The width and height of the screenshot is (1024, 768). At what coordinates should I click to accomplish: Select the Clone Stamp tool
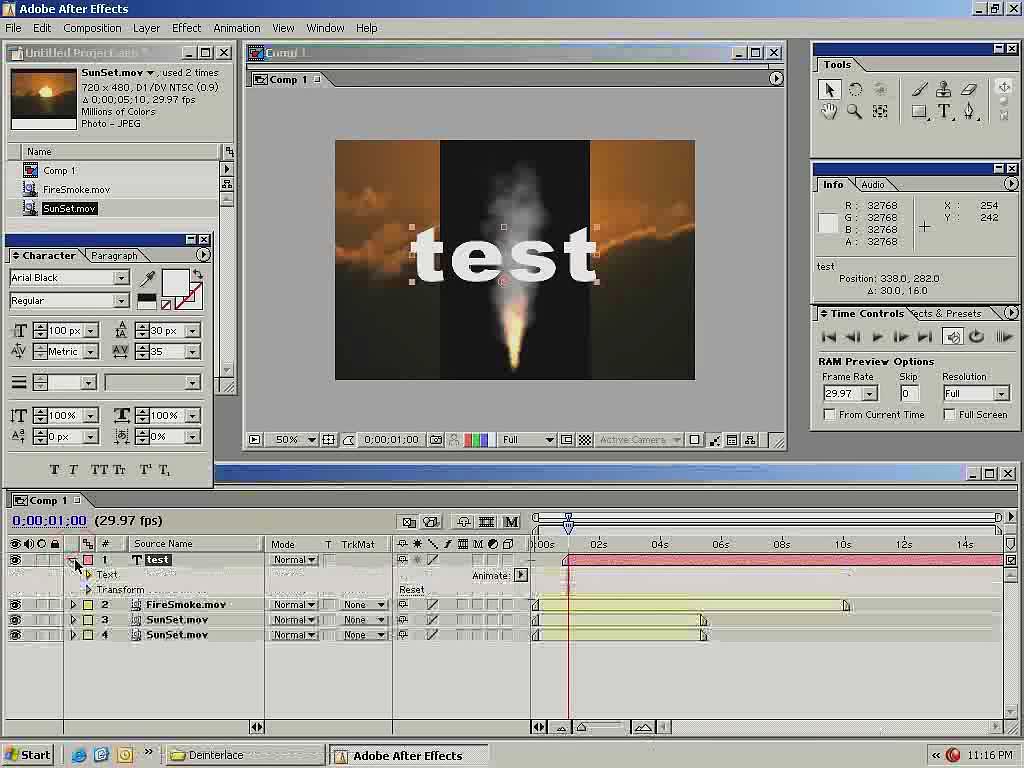(x=944, y=89)
